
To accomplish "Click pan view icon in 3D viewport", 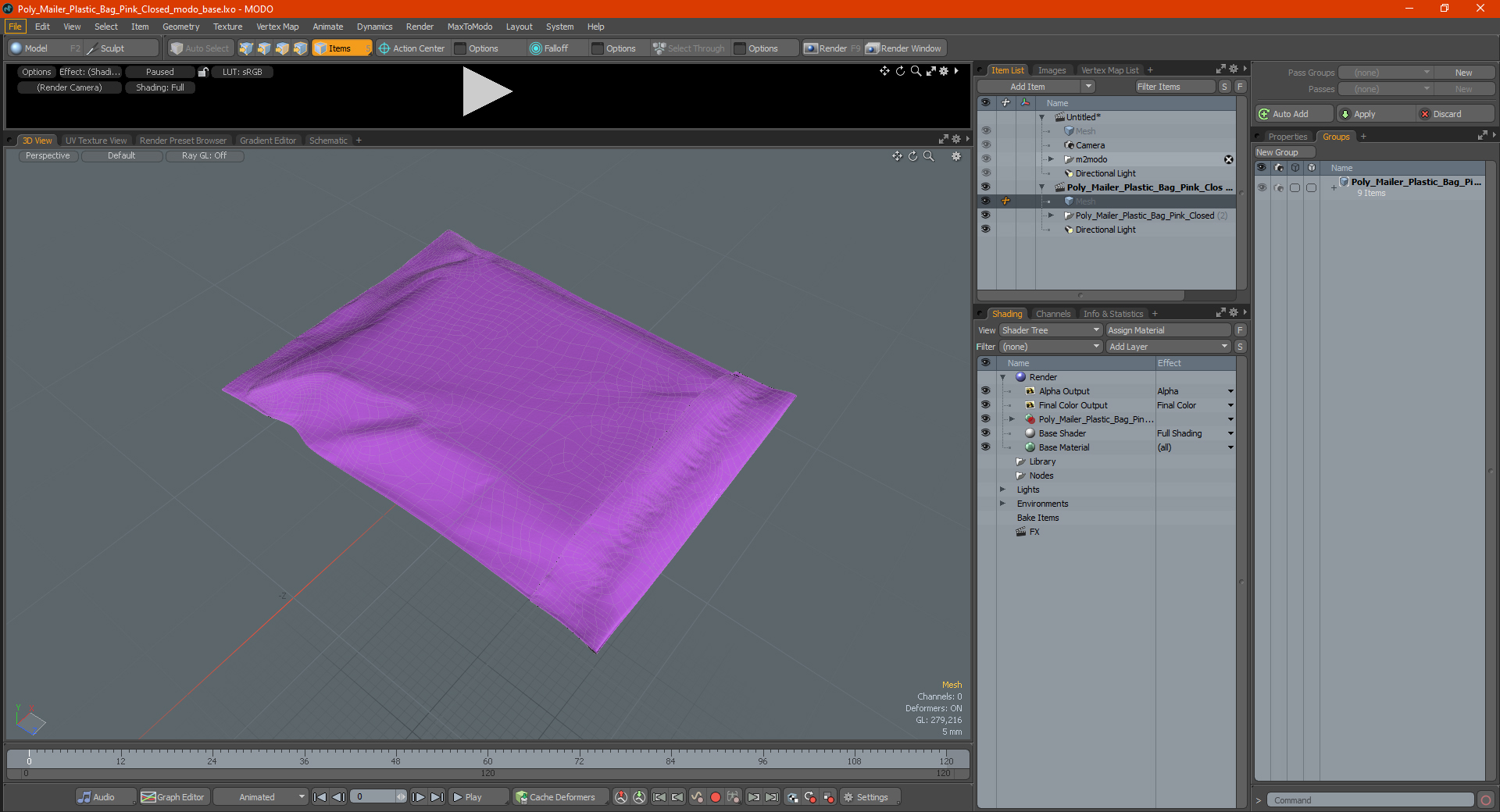I will [x=897, y=156].
